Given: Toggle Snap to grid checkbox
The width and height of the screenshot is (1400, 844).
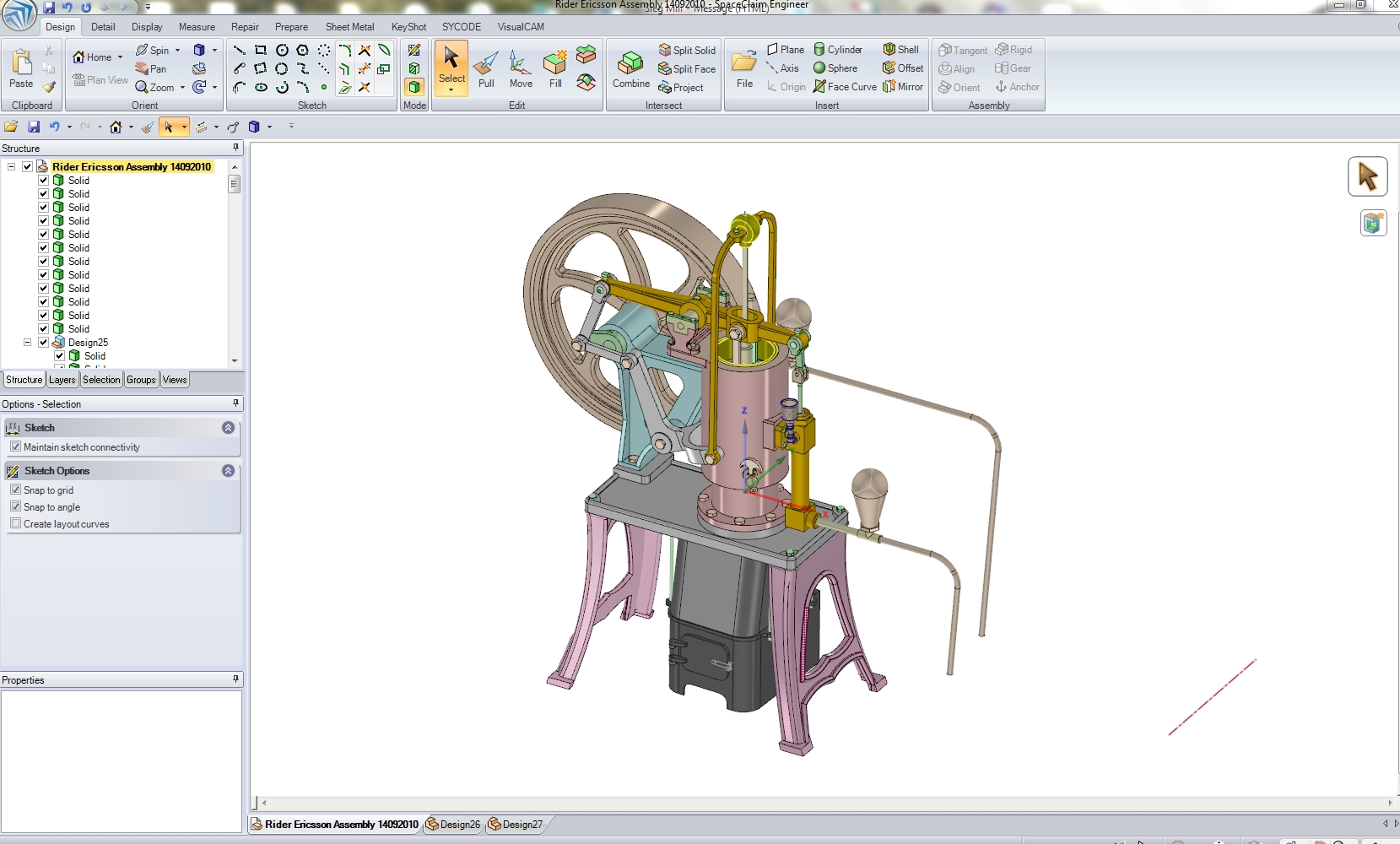Looking at the screenshot, I should point(15,490).
